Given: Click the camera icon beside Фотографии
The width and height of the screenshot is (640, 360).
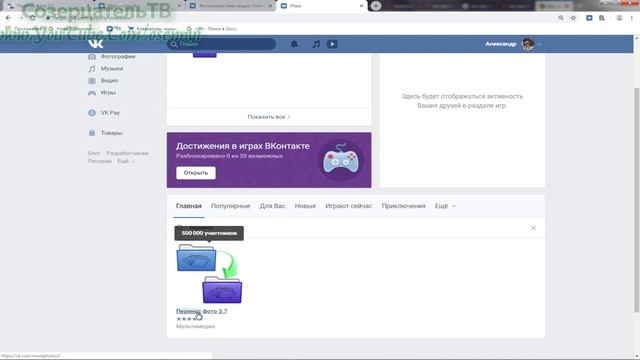Looking at the screenshot, I should click(92, 56).
